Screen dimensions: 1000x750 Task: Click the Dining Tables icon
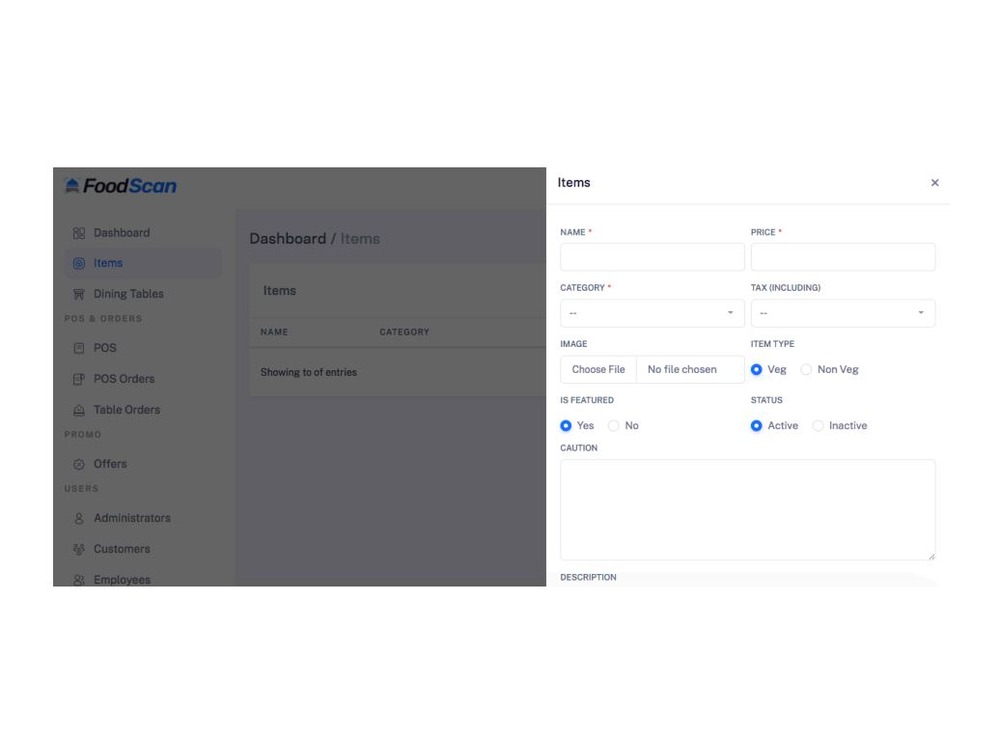tap(79, 294)
